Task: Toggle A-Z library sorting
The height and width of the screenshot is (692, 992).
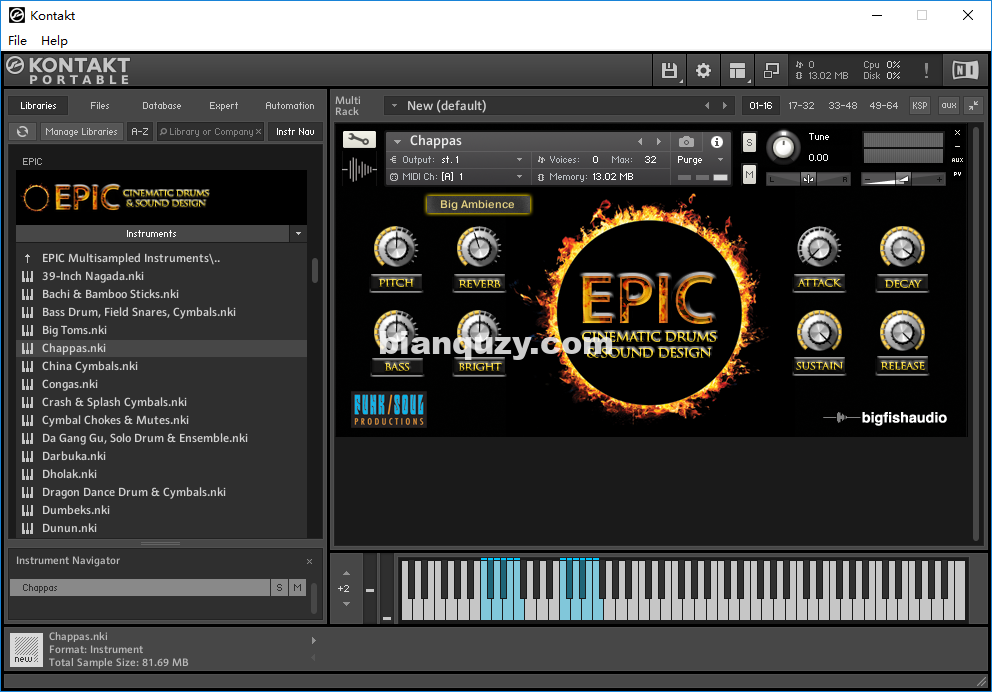Action: 140,132
